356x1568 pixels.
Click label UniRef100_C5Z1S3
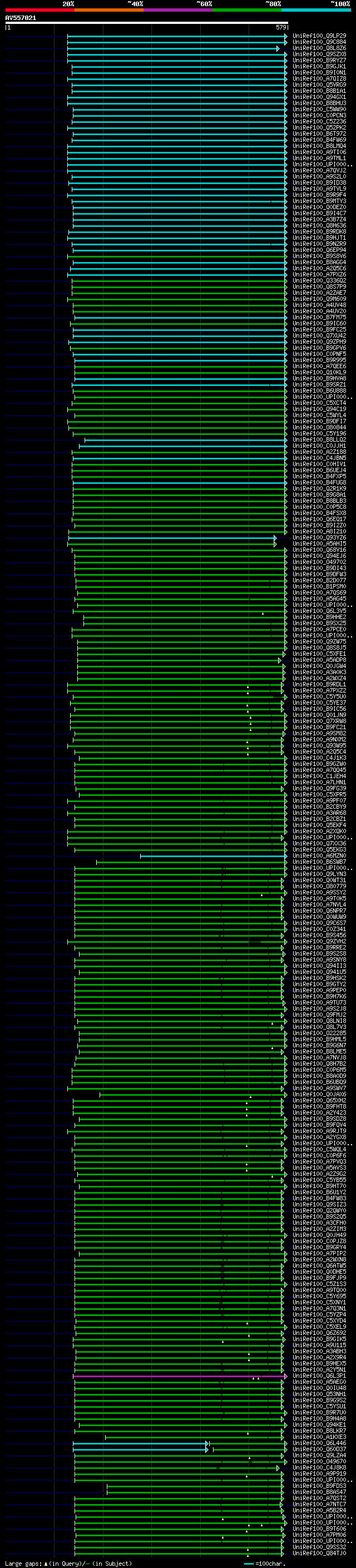coord(319,1284)
